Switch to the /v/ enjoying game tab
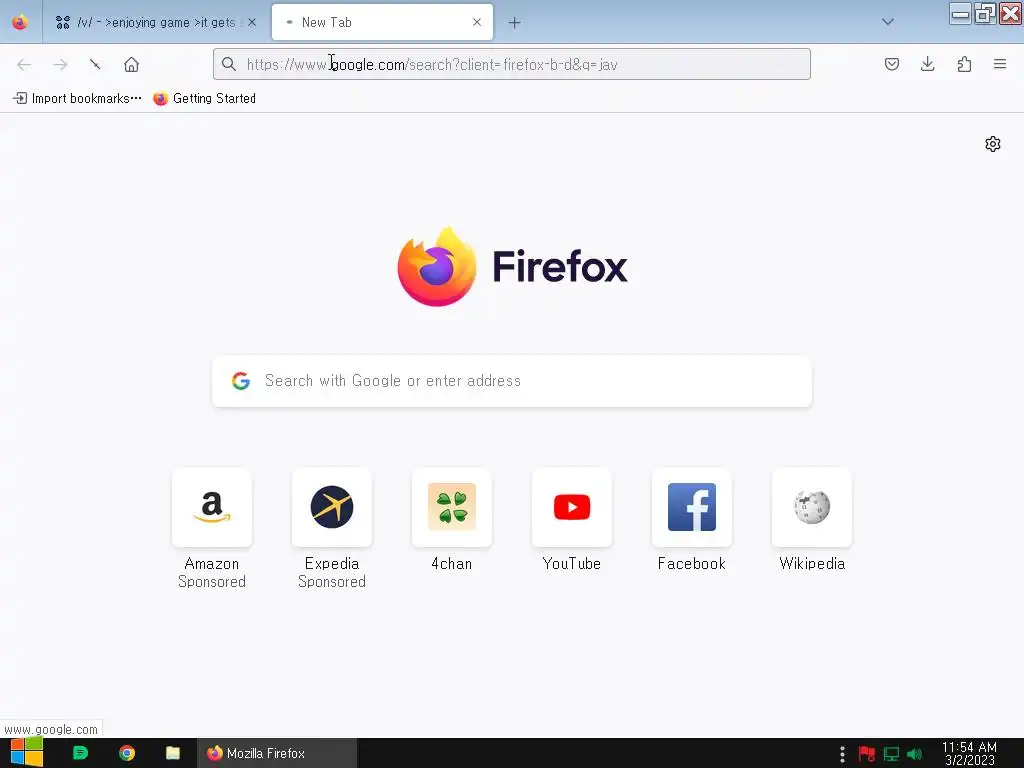This screenshot has height=768, width=1024. [x=155, y=22]
